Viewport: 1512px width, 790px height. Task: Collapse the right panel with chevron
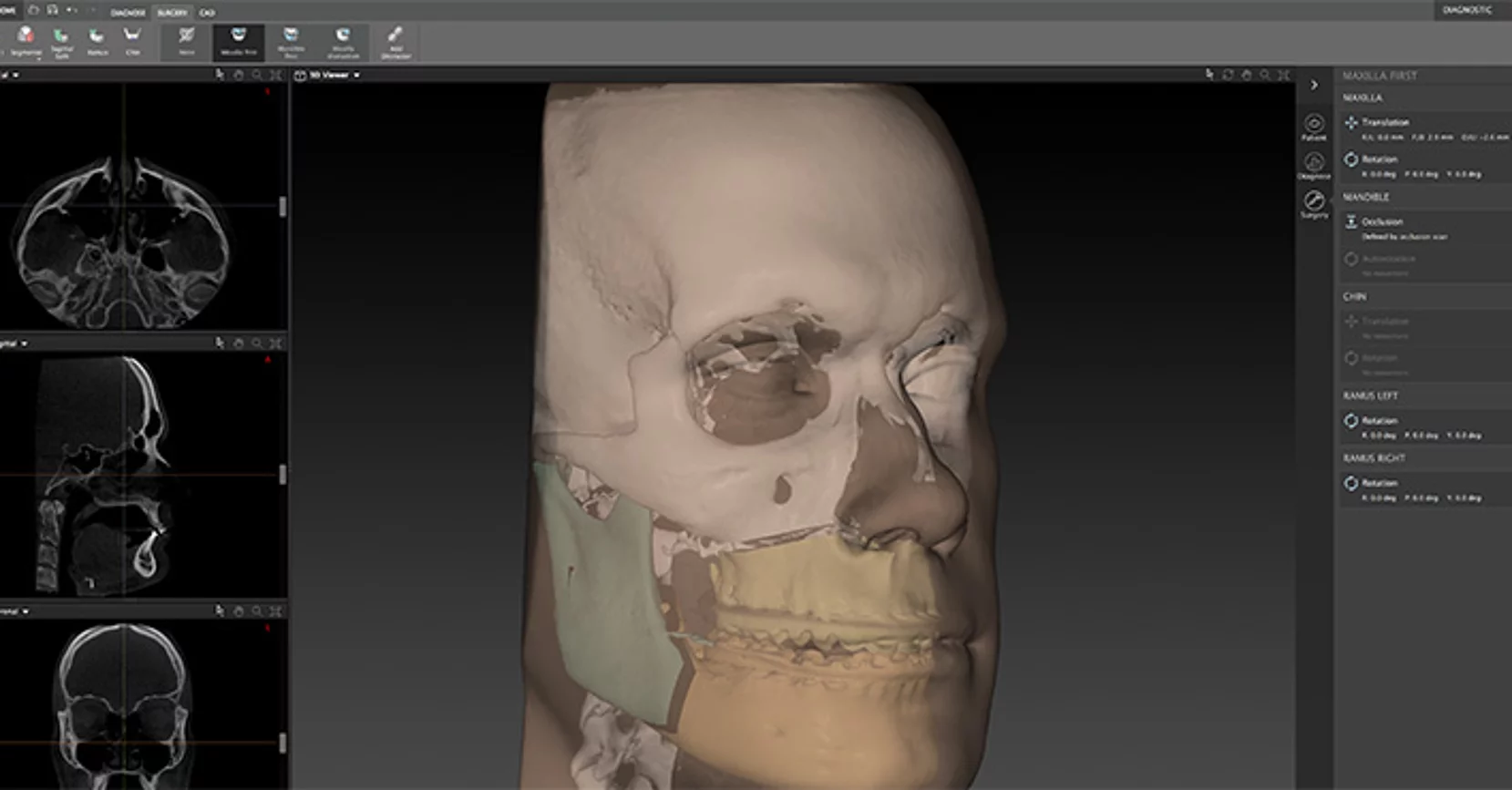tap(1314, 85)
